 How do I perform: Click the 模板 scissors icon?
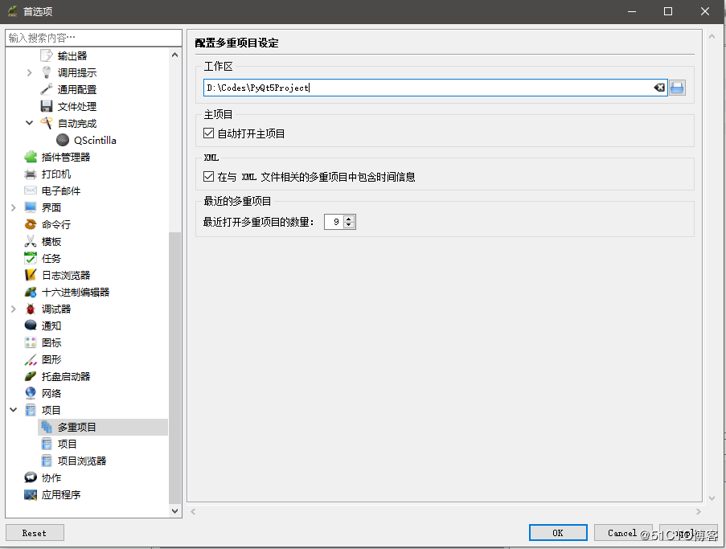[x=31, y=241]
